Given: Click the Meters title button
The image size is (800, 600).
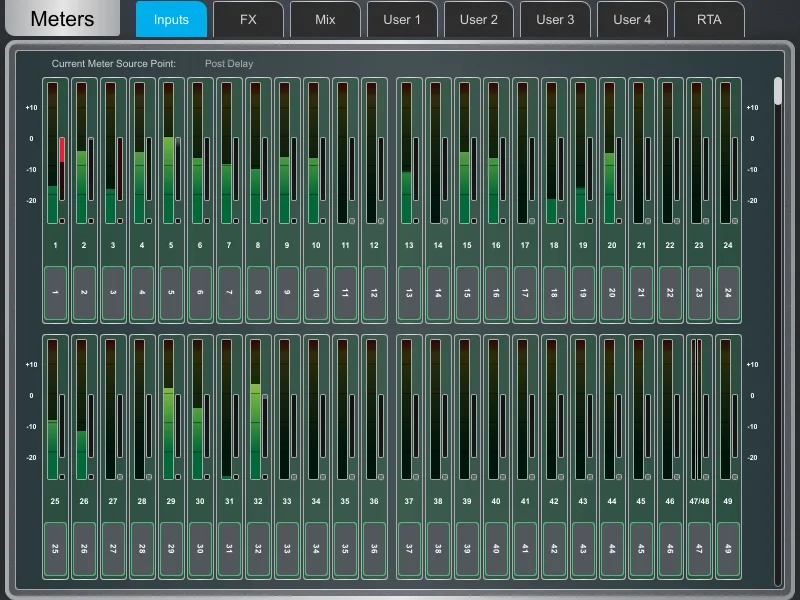Looking at the screenshot, I should (62, 18).
